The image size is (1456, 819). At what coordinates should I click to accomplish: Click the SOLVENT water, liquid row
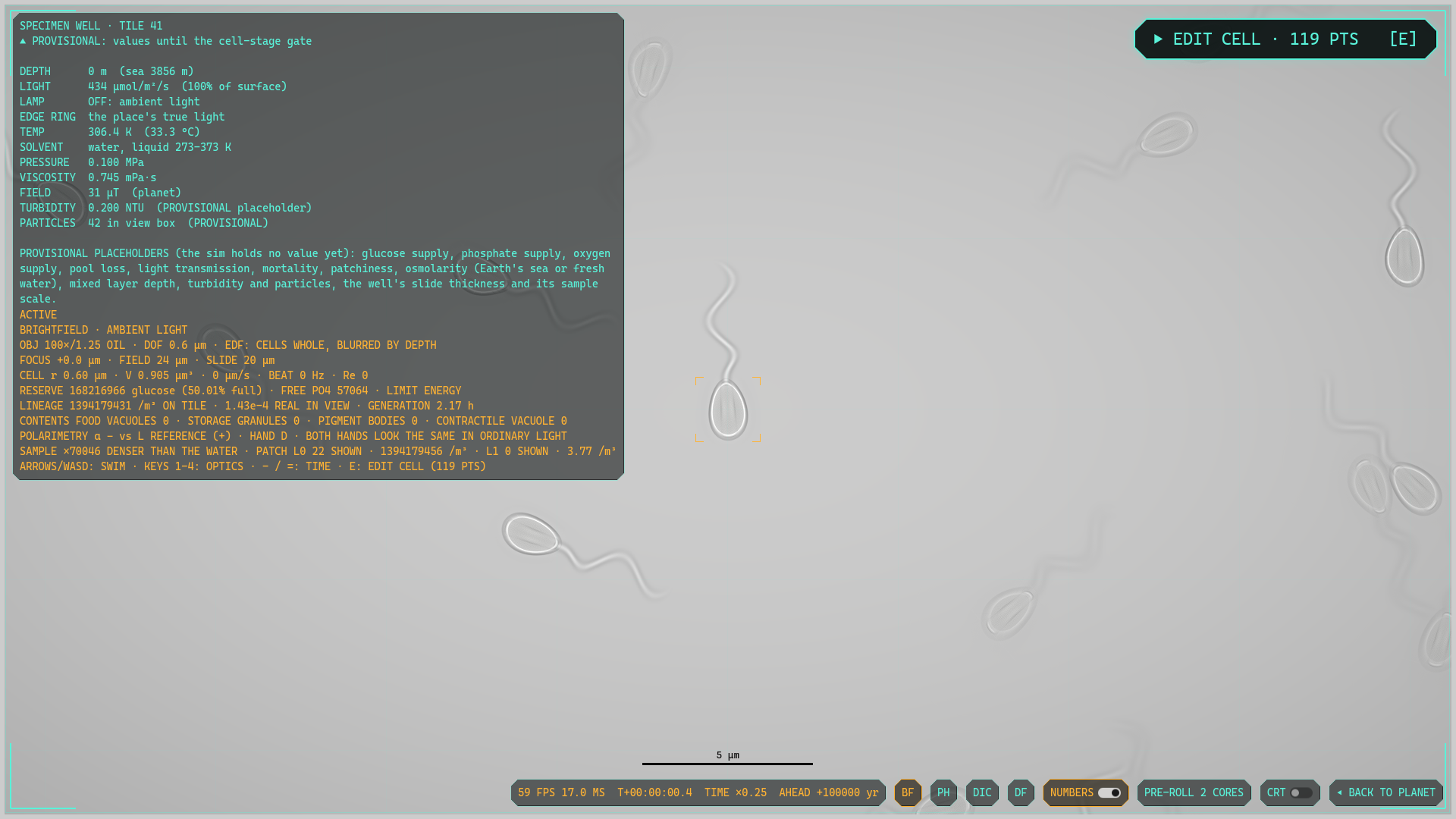(x=125, y=147)
